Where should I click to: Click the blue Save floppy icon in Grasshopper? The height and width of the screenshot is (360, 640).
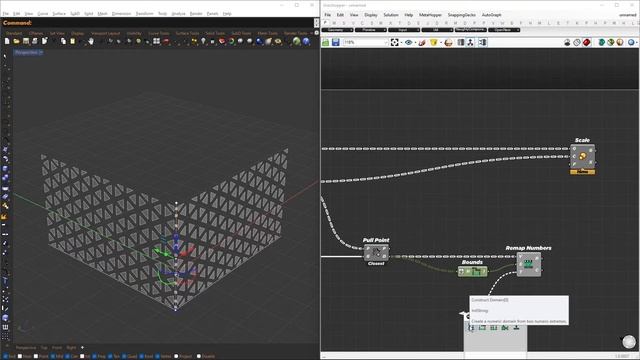click(x=336, y=42)
